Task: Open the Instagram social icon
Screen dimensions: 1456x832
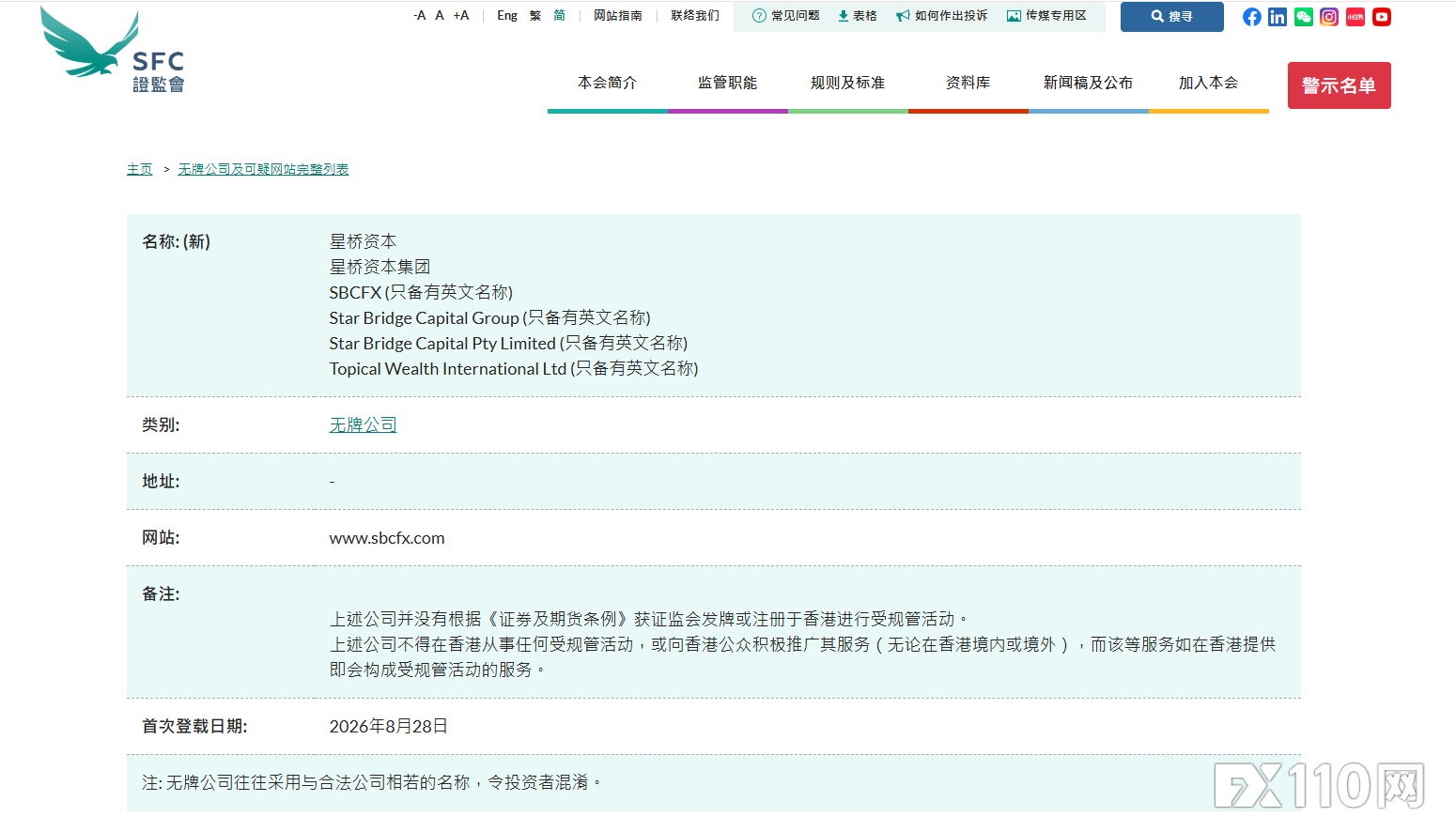Action: point(1329,17)
